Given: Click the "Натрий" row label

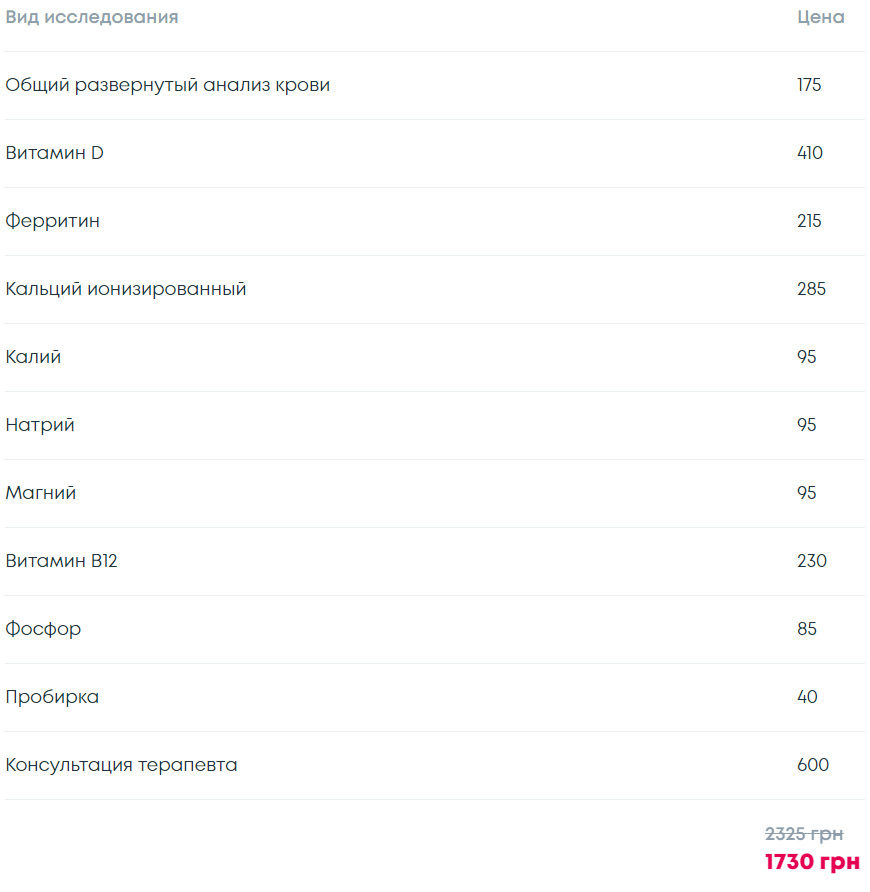Looking at the screenshot, I should tap(40, 425).
